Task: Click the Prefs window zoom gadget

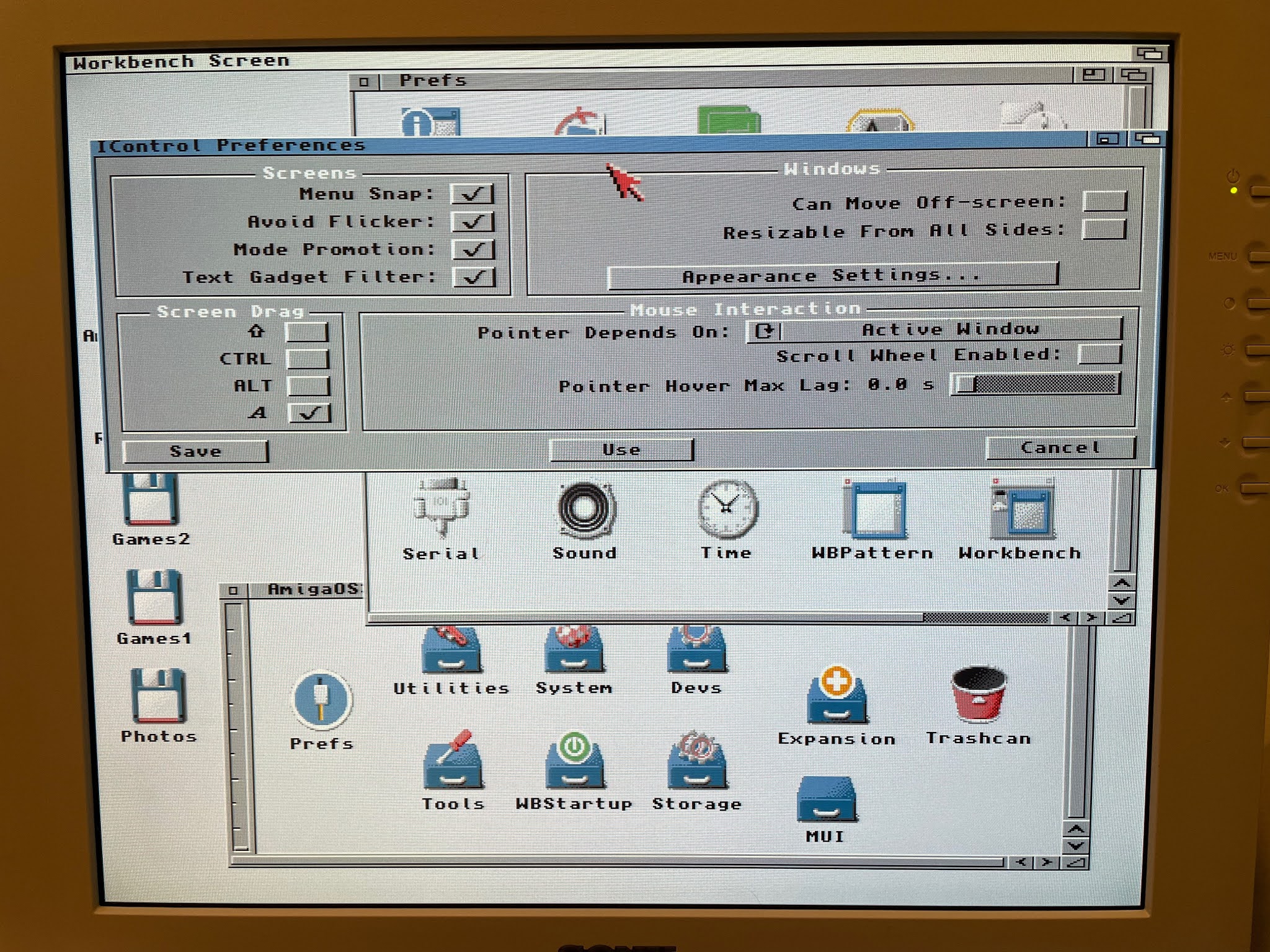Action: point(1093,75)
